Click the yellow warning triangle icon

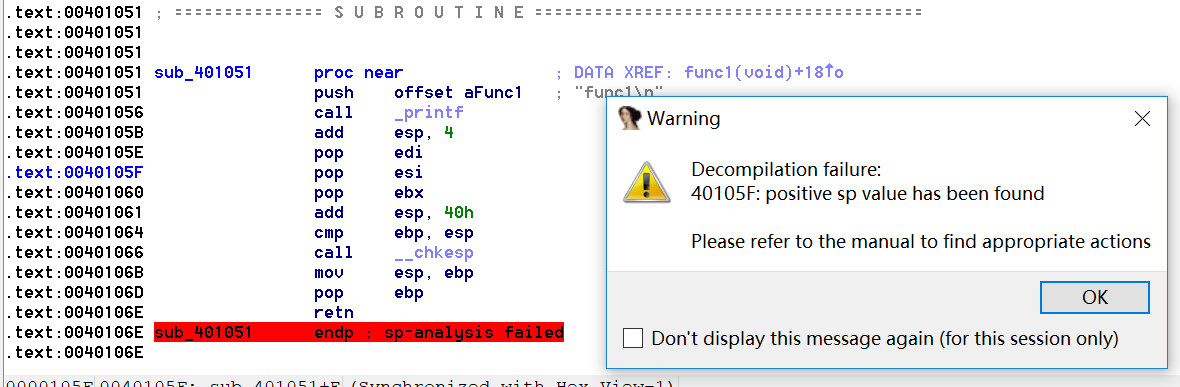point(646,182)
